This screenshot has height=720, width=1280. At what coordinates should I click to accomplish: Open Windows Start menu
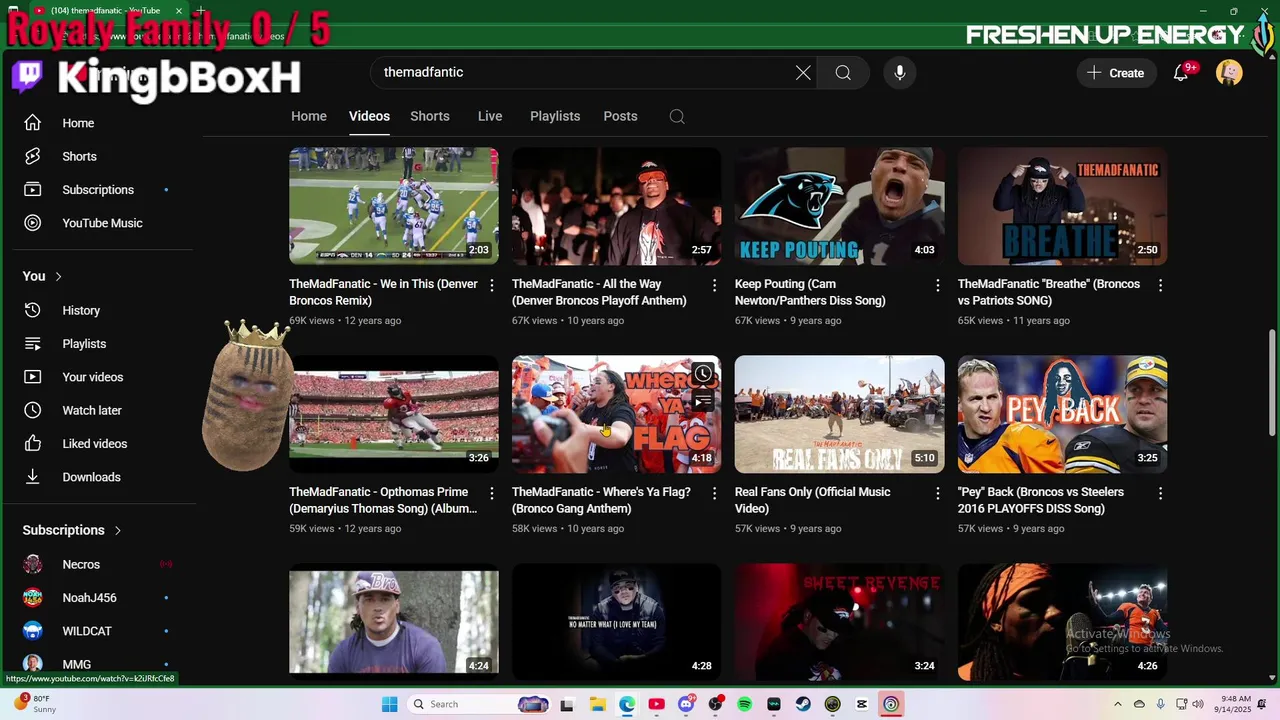pyautogui.click(x=389, y=704)
